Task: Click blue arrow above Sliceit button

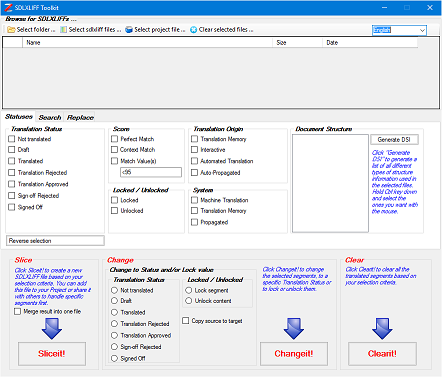Action: pyautogui.click(x=52, y=329)
